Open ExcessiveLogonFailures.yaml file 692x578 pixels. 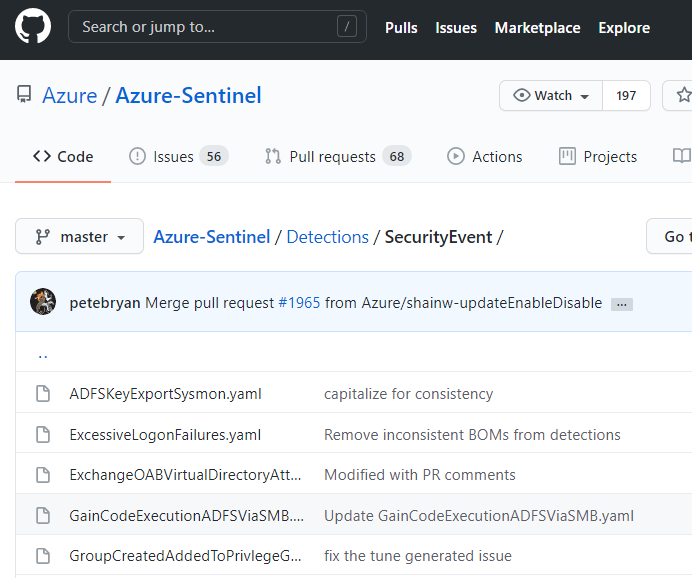coord(165,435)
